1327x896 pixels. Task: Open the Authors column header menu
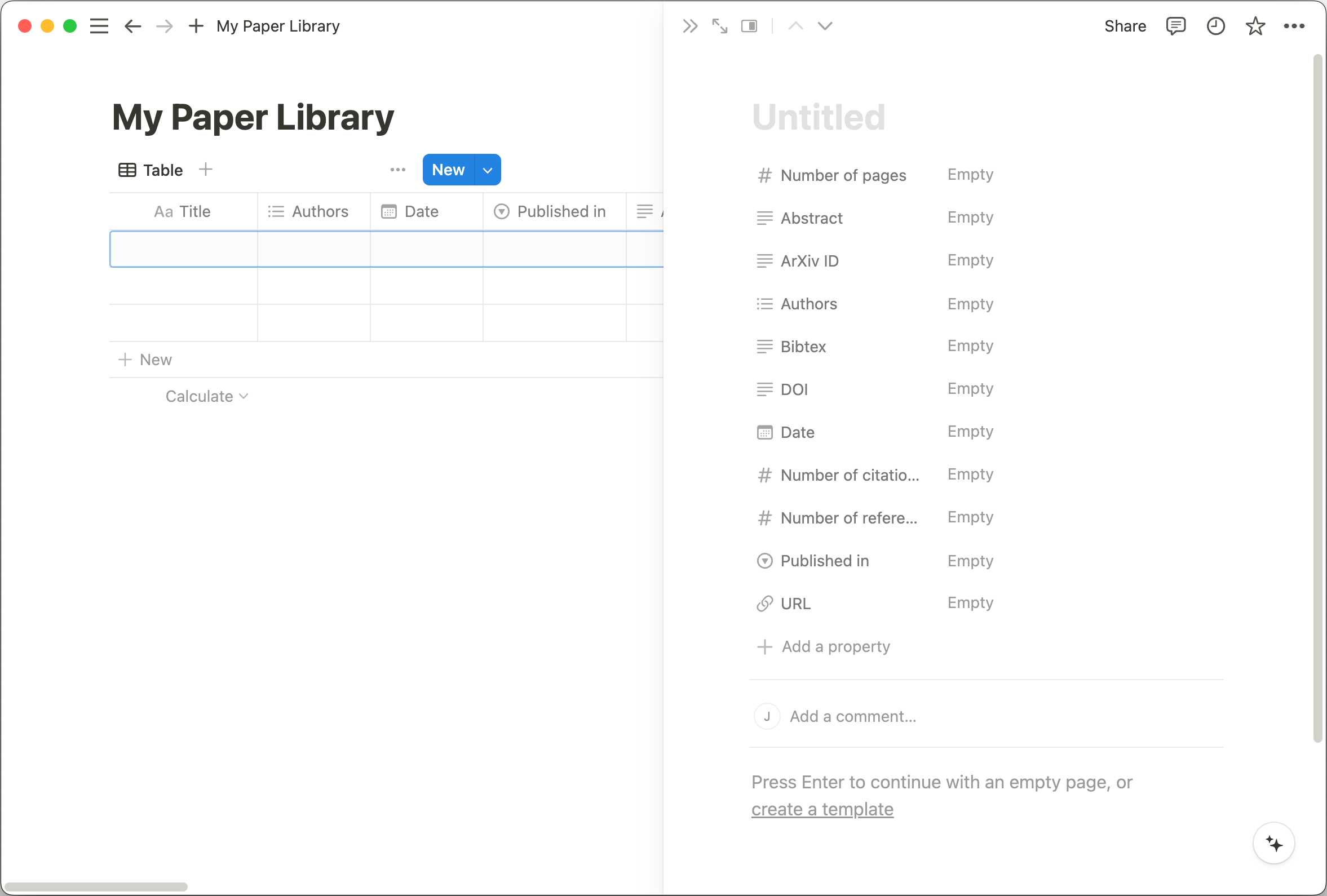coord(313,212)
